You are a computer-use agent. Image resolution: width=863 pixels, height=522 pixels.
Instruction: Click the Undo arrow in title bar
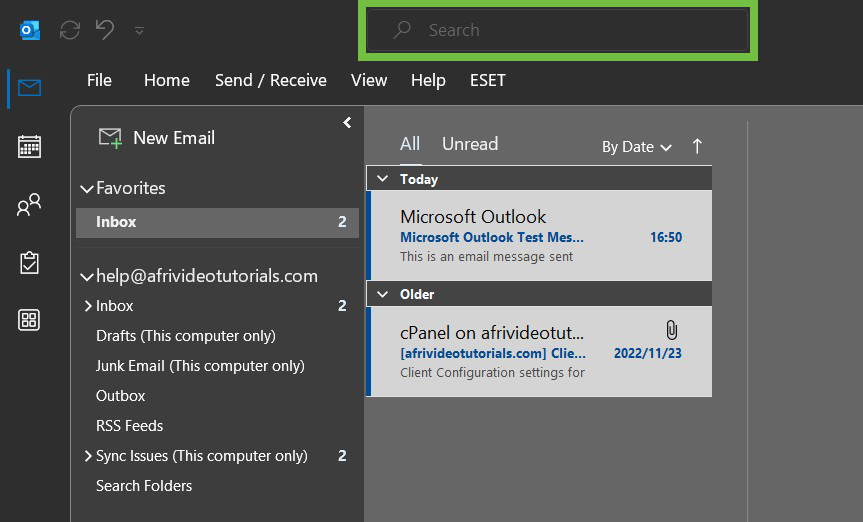point(105,30)
